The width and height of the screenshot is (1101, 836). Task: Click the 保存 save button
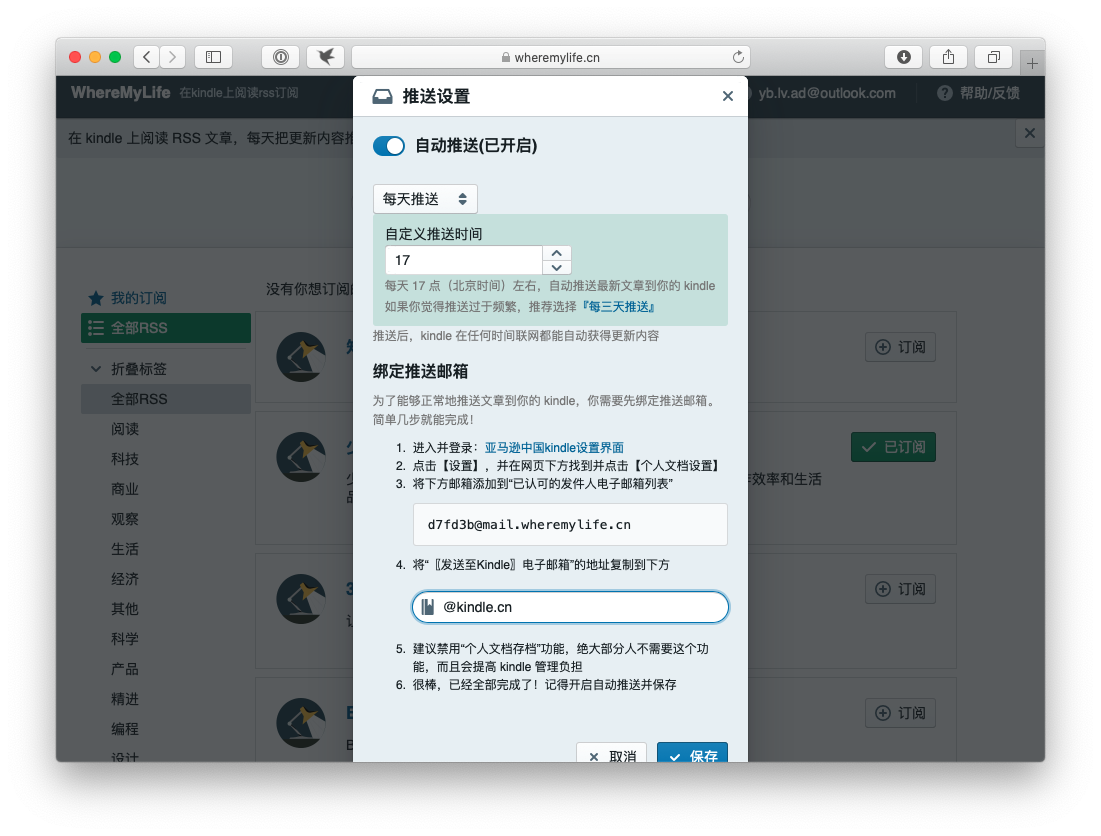(x=692, y=753)
